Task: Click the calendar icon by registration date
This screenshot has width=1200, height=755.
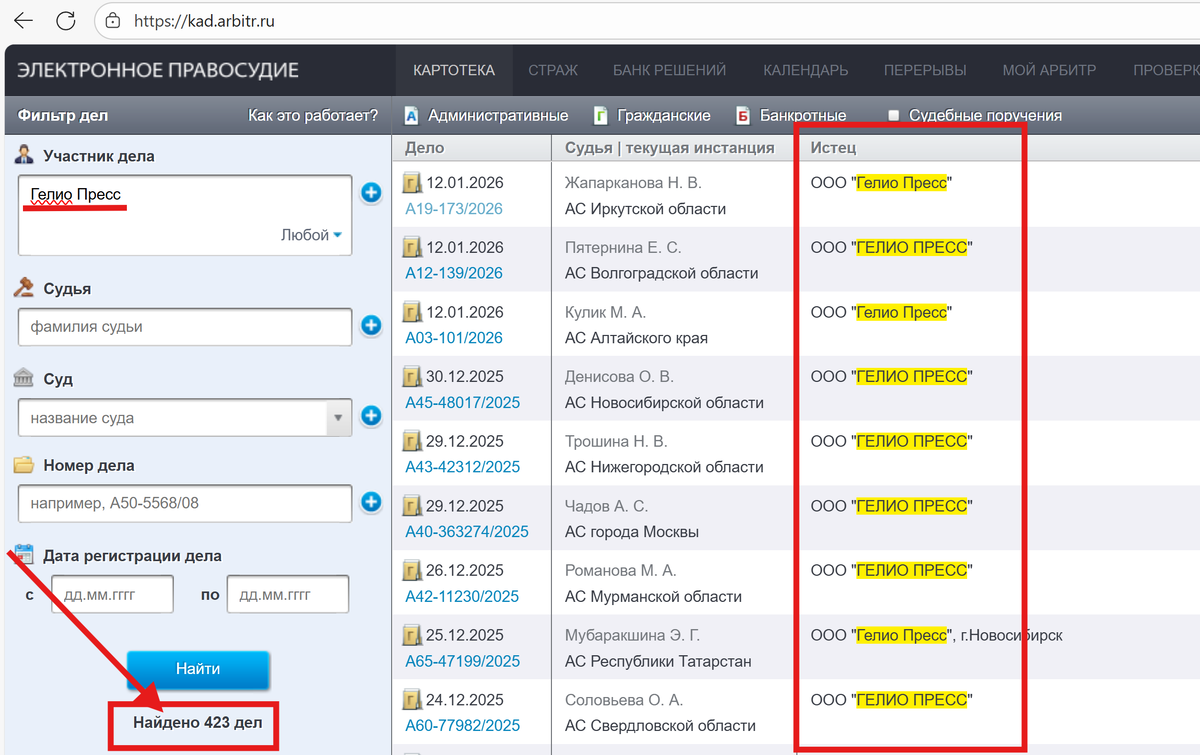Action: (x=24, y=555)
